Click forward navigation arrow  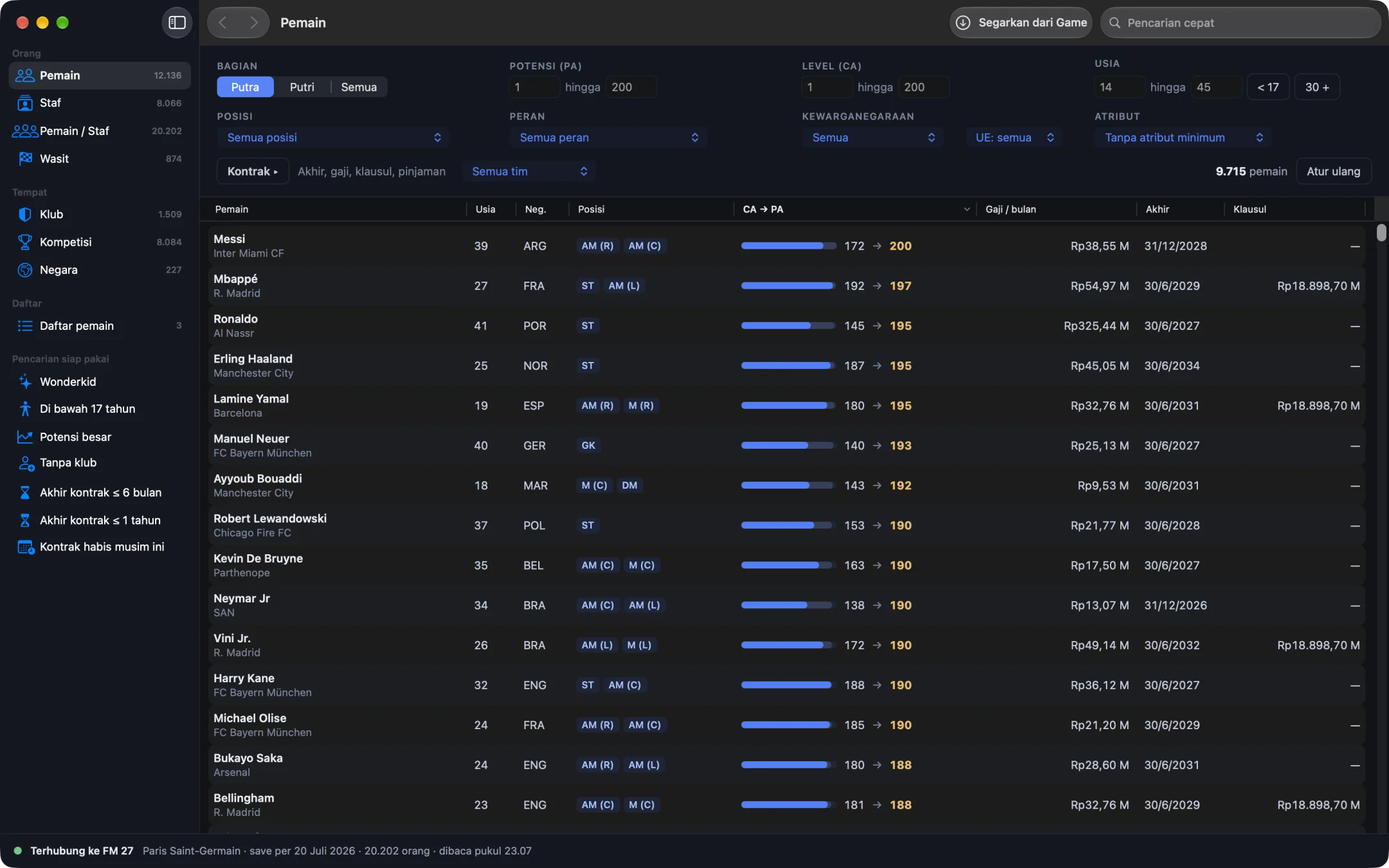[x=254, y=23]
